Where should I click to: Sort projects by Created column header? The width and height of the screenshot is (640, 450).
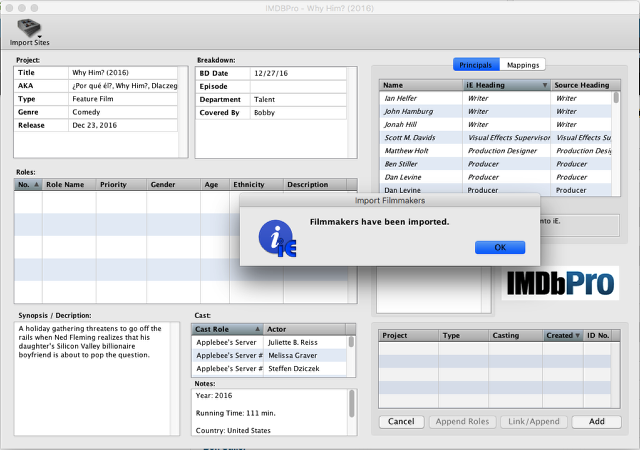(563, 335)
